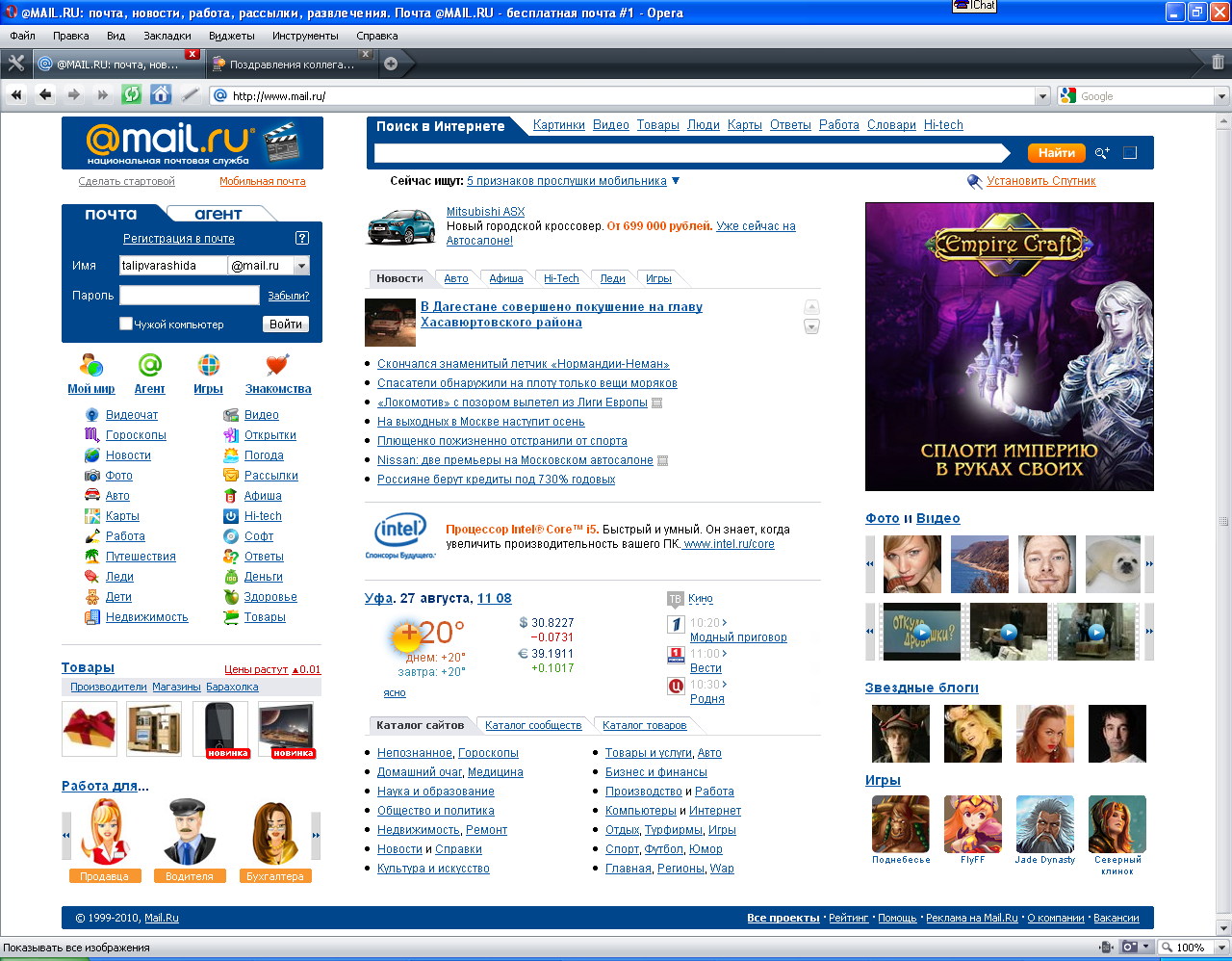Expand the Сейчас ищут blue arrow
1232x961 pixels.
(676, 181)
